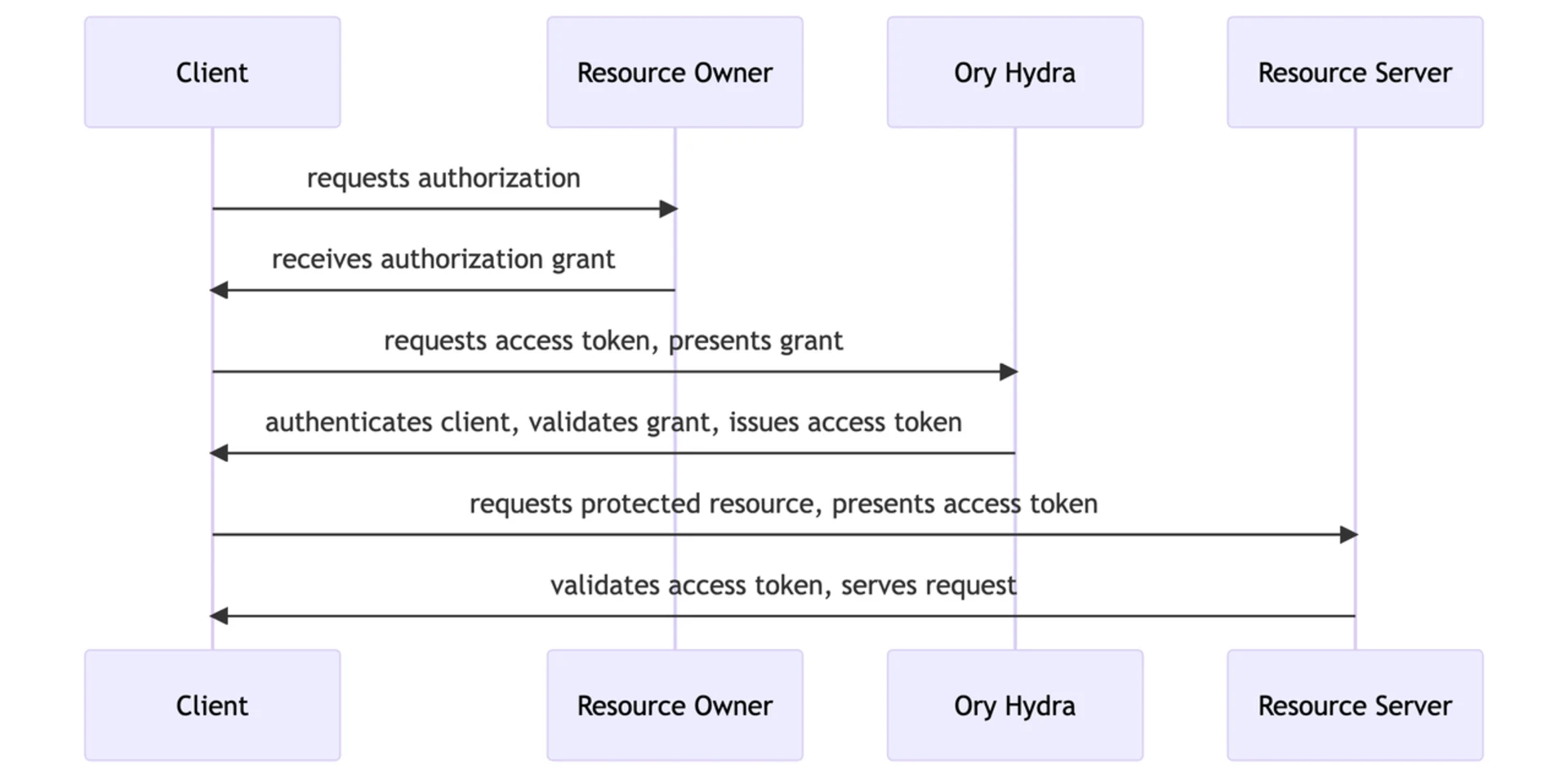Click the arrow from Client to Resource Owner
1568x779 pixels.
click(x=443, y=208)
